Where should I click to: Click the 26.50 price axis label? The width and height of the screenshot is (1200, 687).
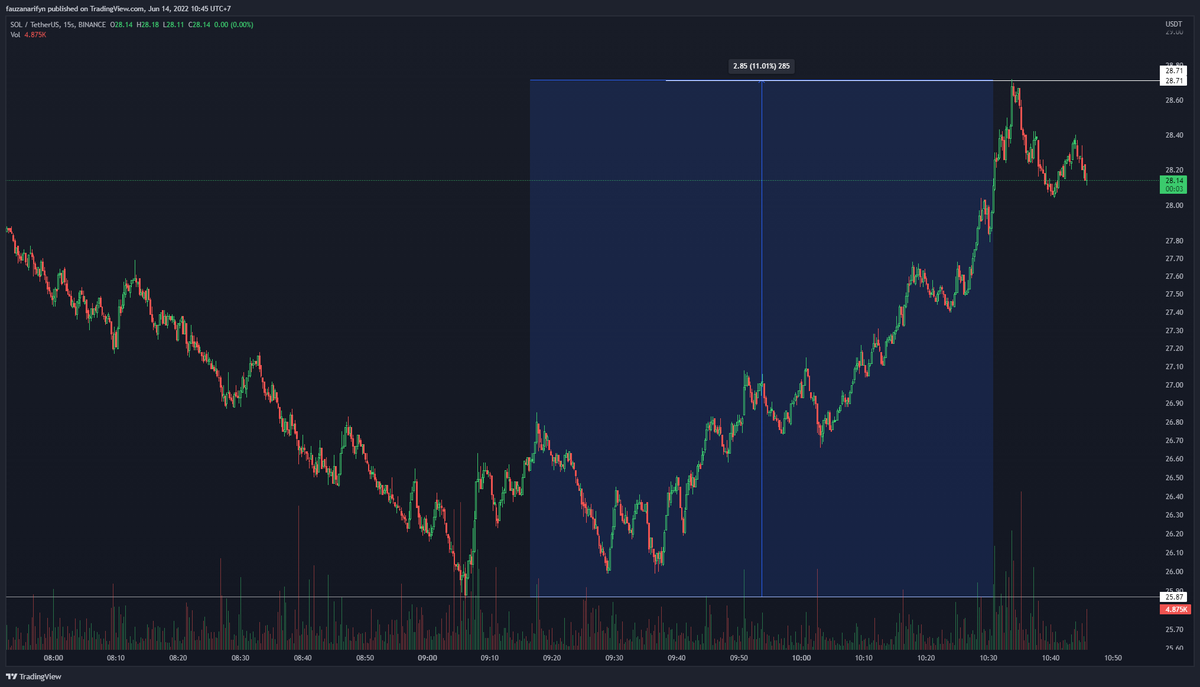(1174, 478)
